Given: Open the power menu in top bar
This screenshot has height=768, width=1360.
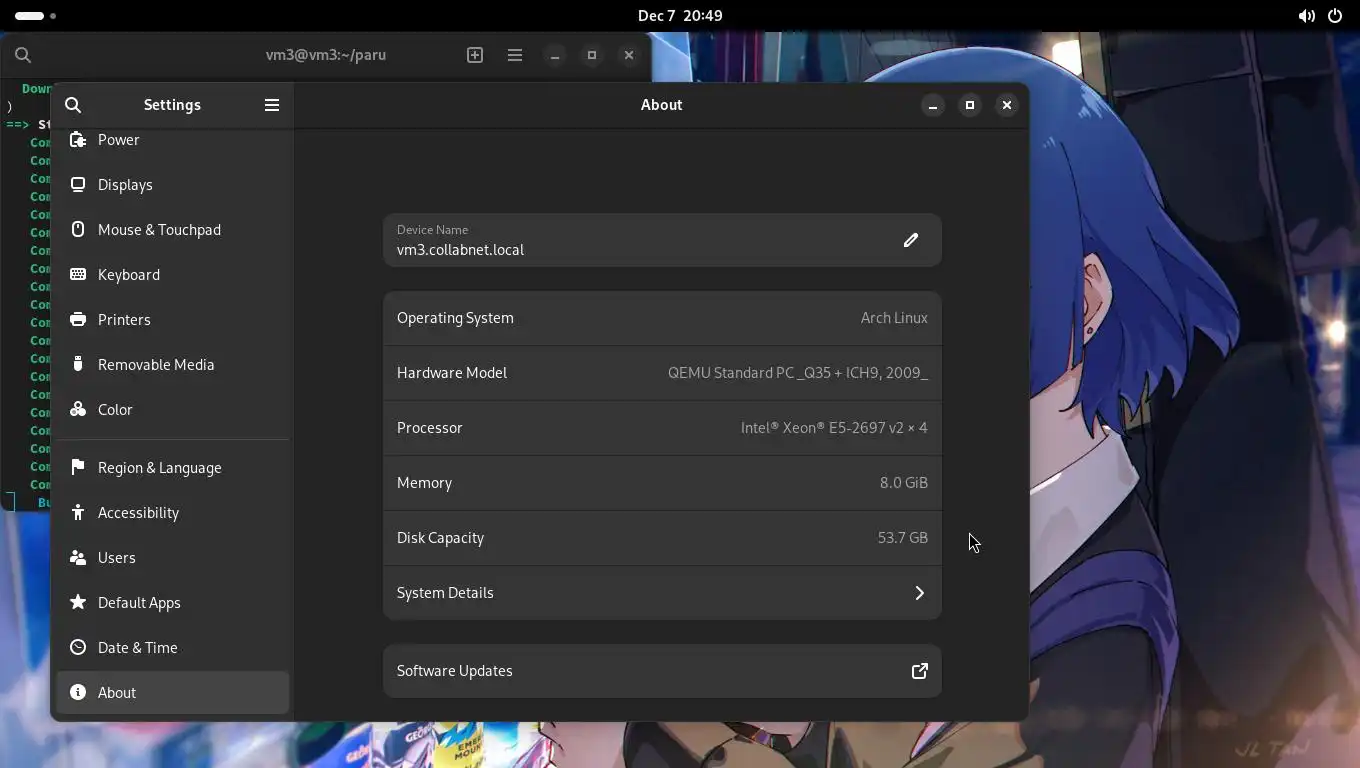Looking at the screenshot, I should (1335, 16).
